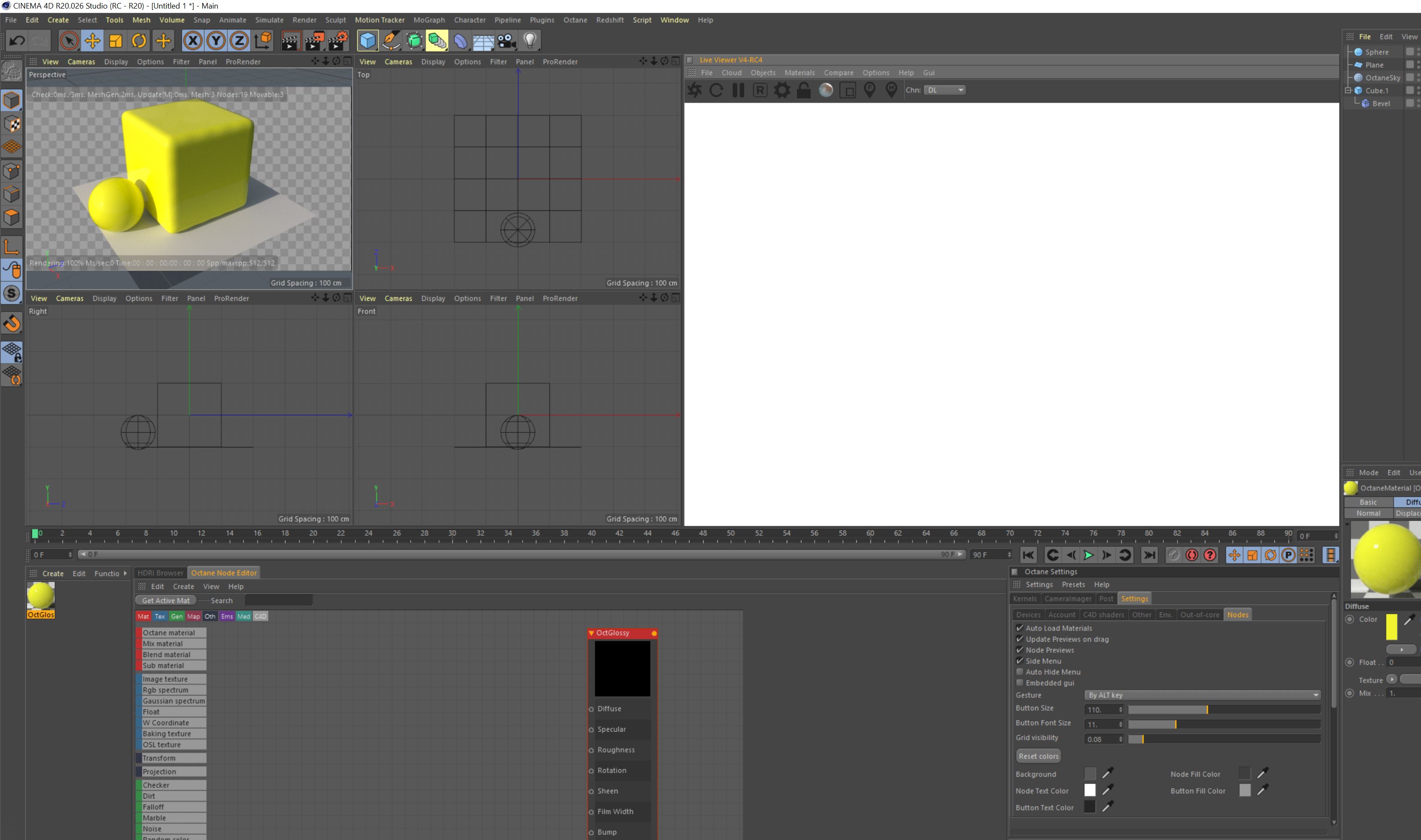
Task: Toggle the Node Previews checkbox
Action: 1020,650
